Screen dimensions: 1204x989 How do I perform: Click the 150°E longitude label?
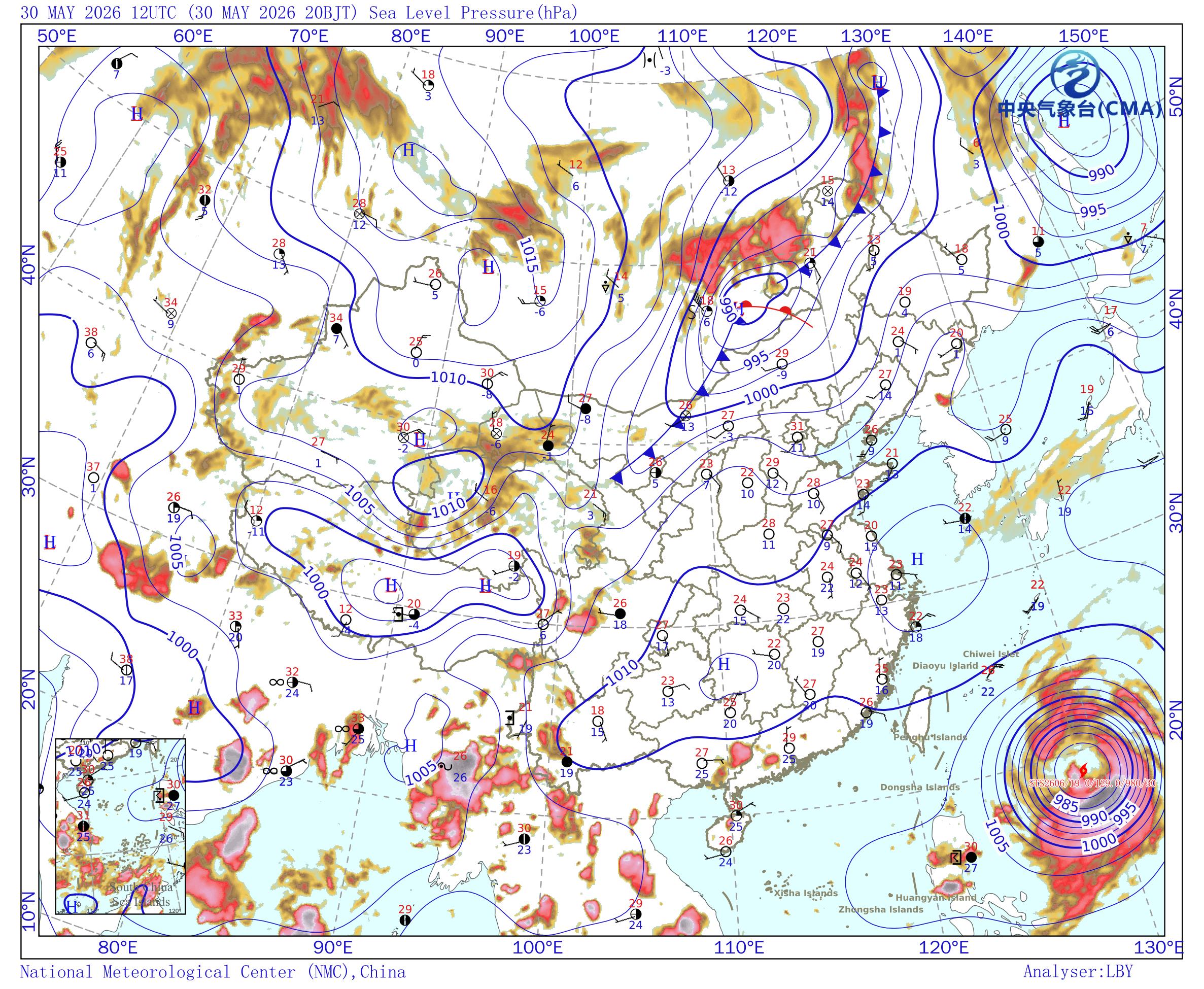[x=1083, y=37]
